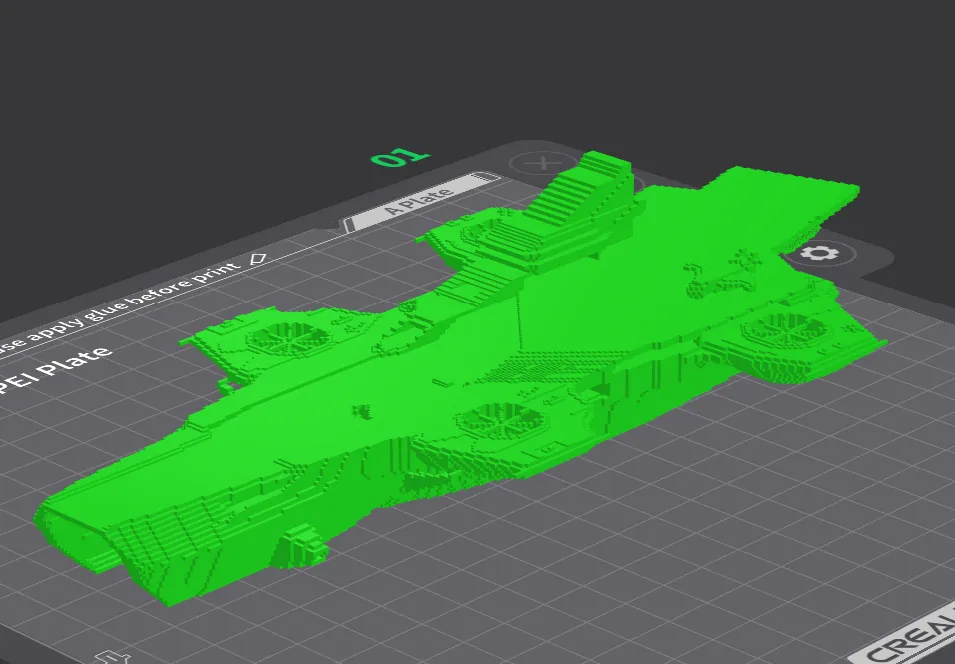Click the small diamond icon after the glue notice
This screenshot has width=955, height=664.
258,259
